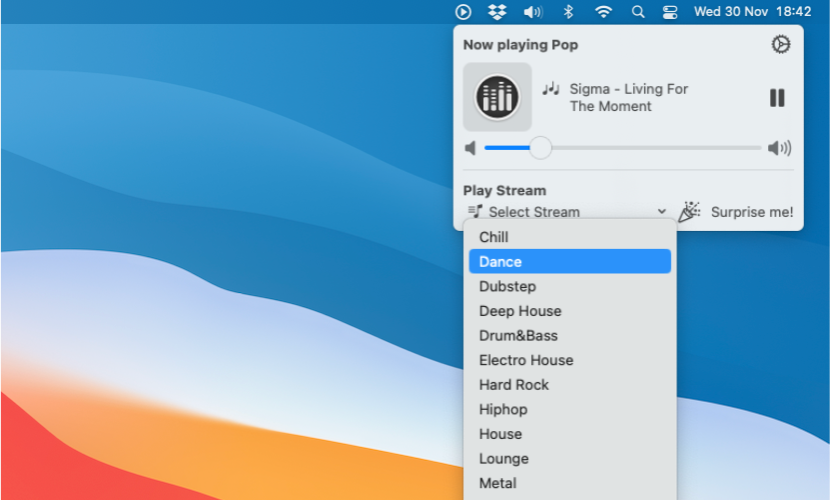Viewport: 830px width, 500px height.
Task: Select the Electro House stream
Action: coord(570,360)
